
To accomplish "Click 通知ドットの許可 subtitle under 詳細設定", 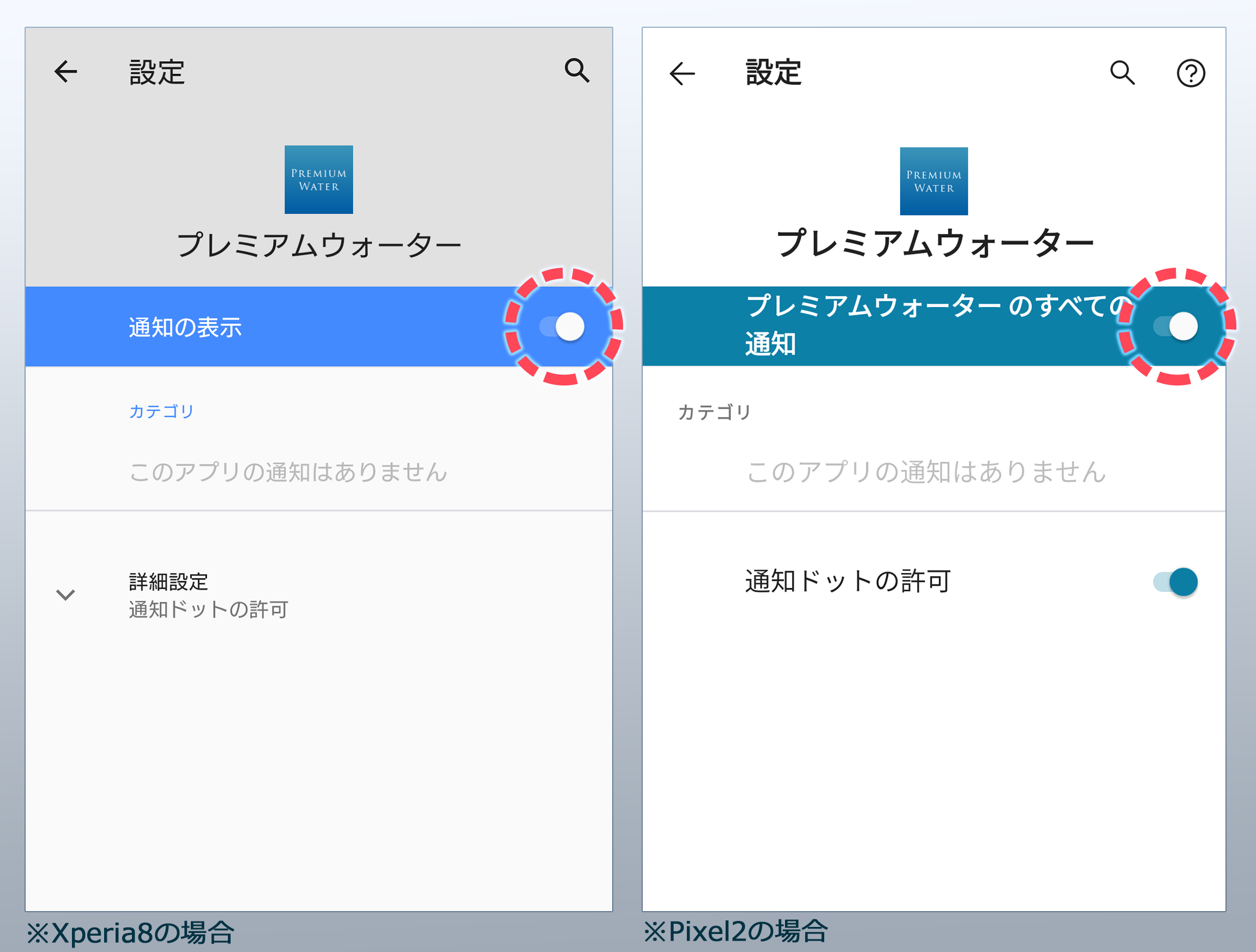I will click(x=208, y=610).
